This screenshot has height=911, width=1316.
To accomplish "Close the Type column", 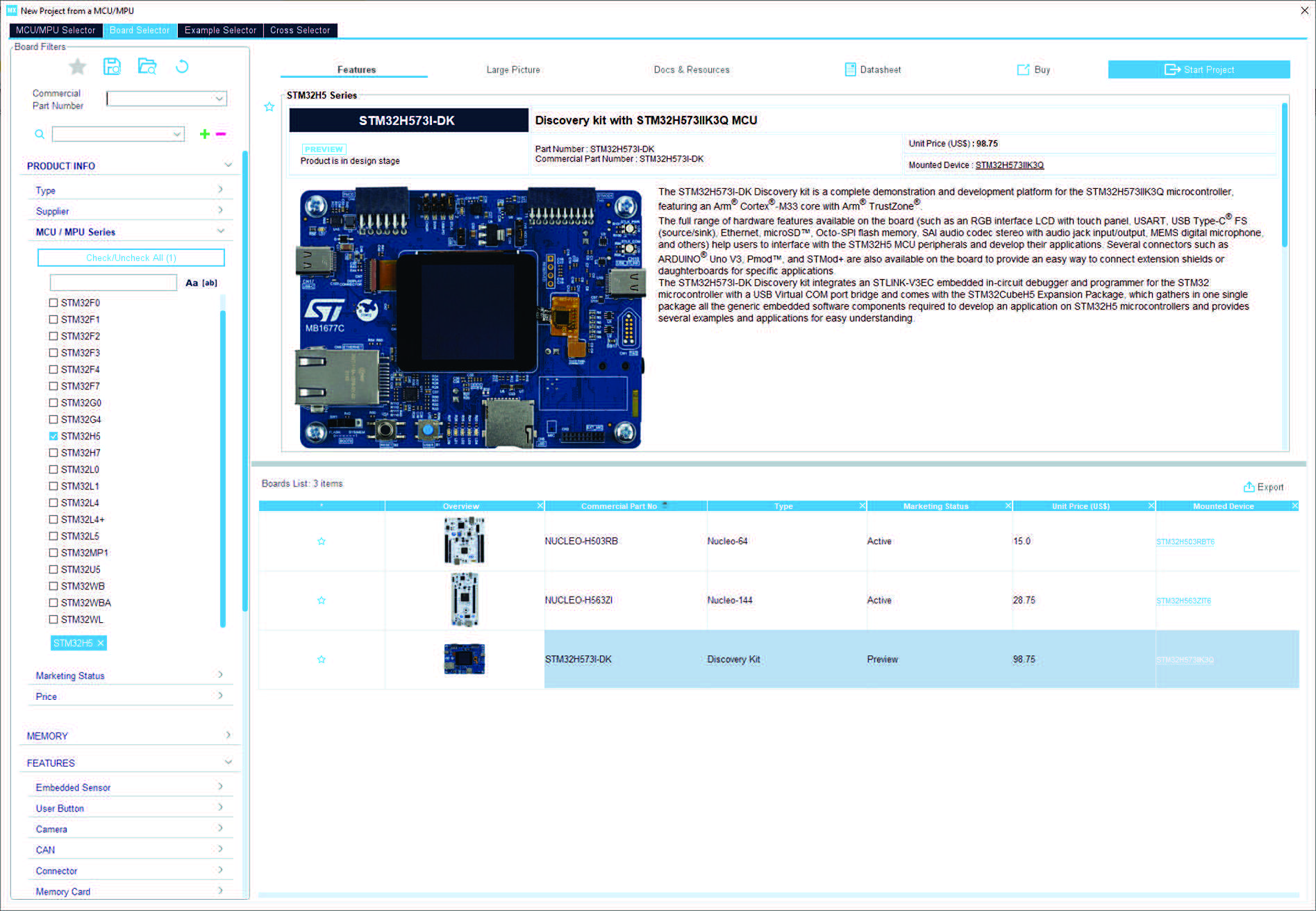I will 863,506.
